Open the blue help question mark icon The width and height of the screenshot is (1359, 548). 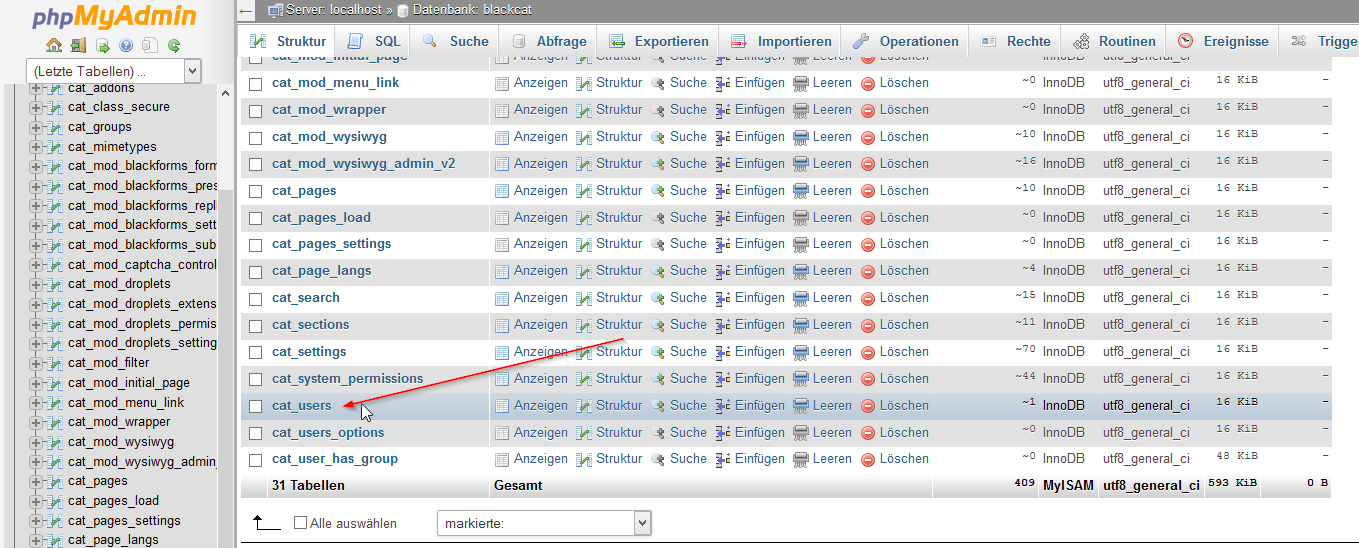pyautogui.click(x=126, y=45)
